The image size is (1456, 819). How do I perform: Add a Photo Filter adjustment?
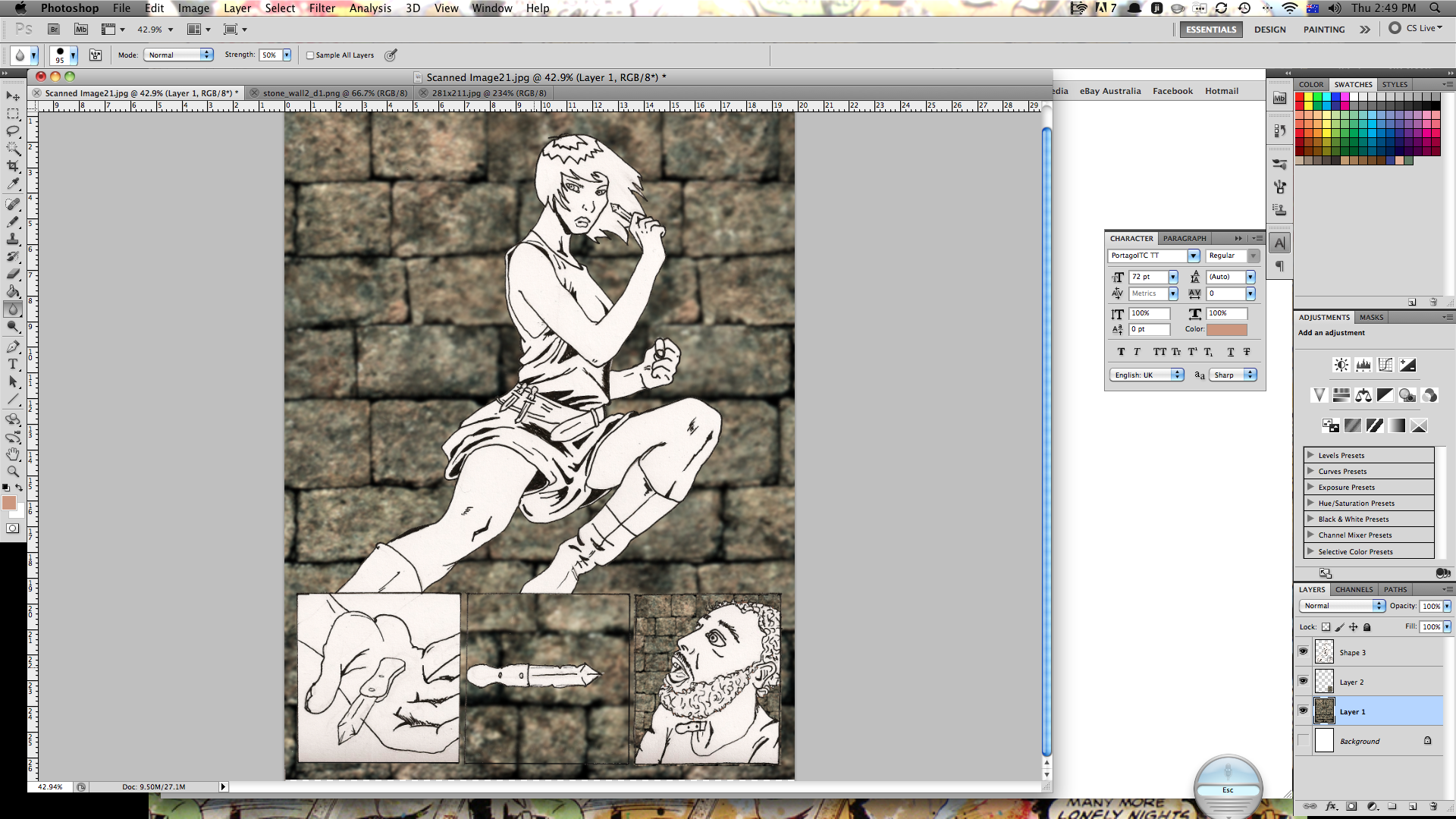1407,395
